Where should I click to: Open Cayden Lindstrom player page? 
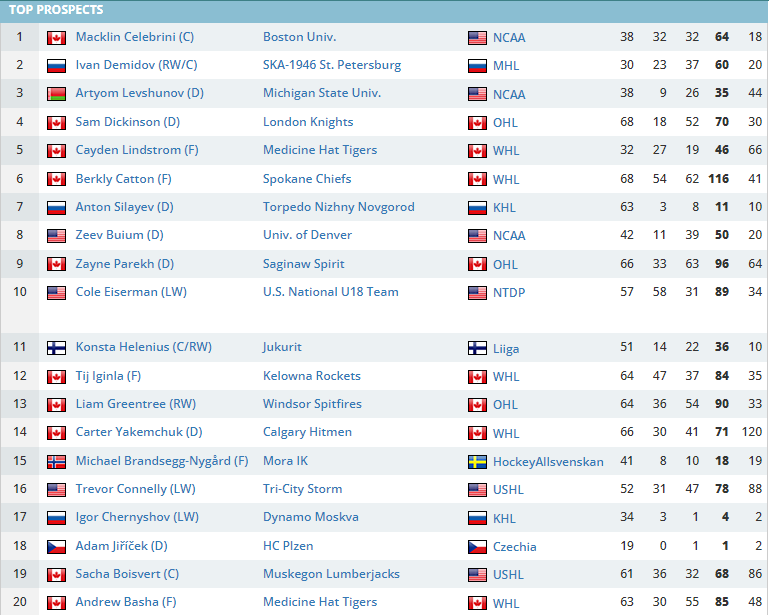(137, 150)
